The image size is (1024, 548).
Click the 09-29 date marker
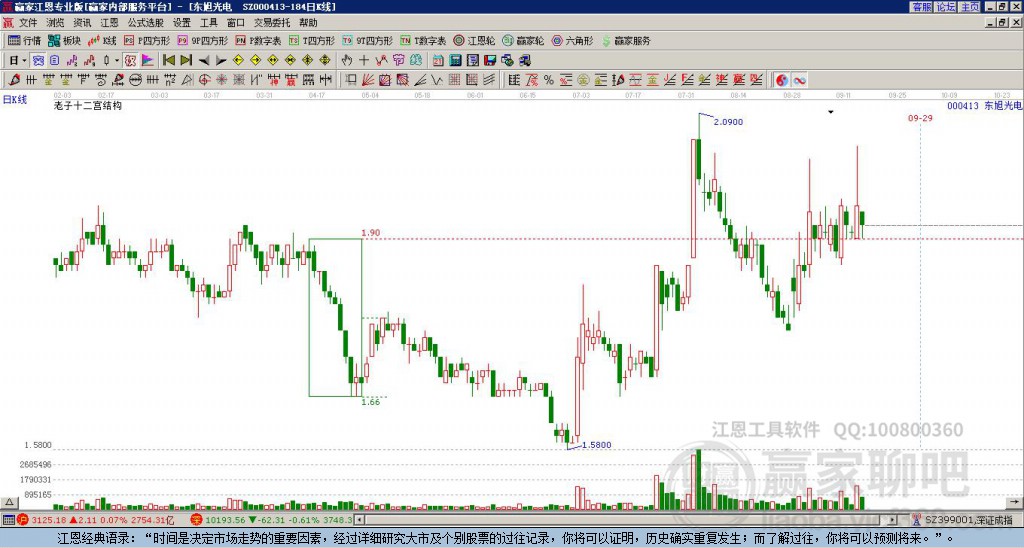tap(920, 118)
